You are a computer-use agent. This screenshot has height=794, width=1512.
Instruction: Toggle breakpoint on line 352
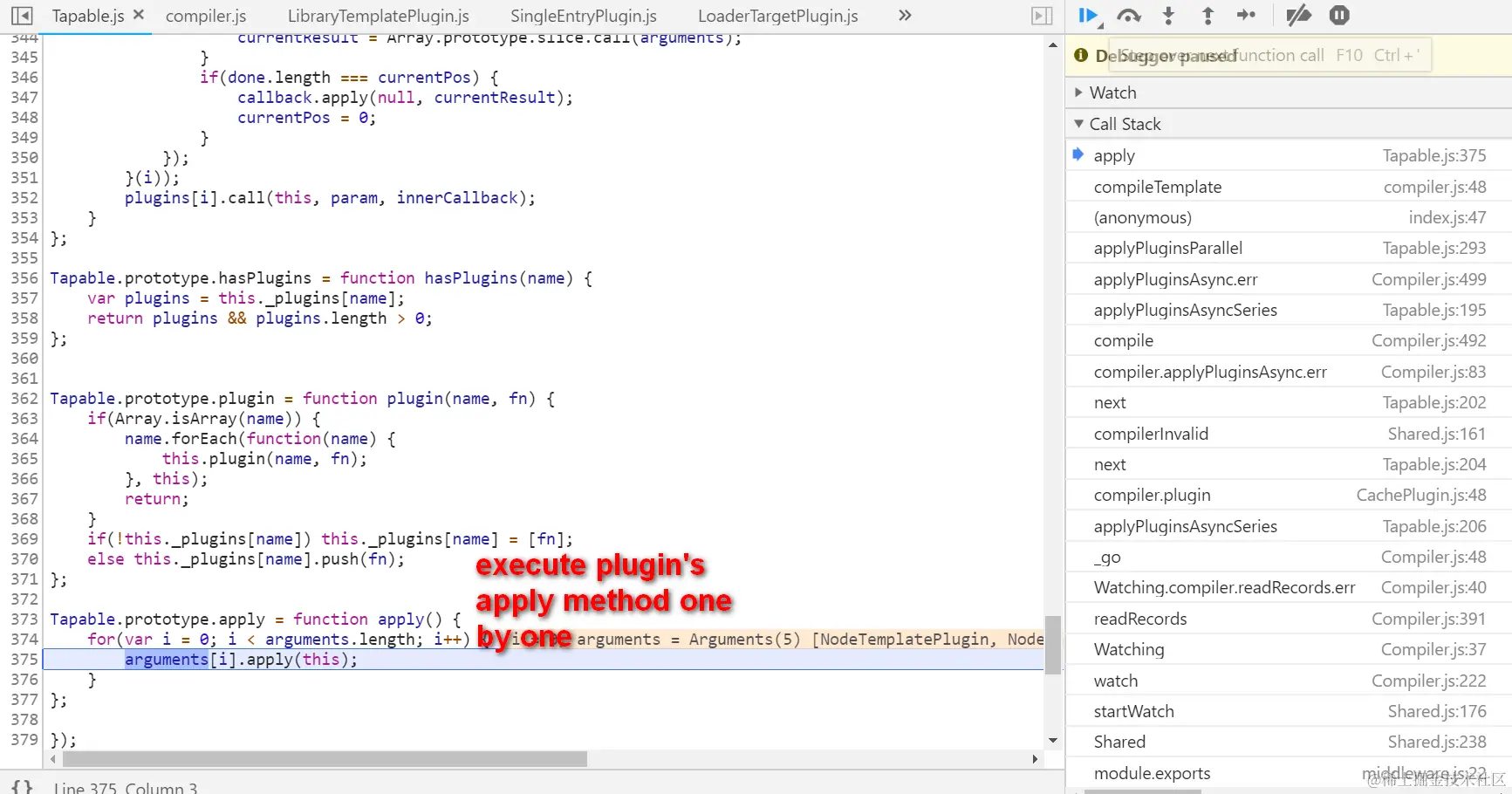pyautogui.click(x=24, y=198)
